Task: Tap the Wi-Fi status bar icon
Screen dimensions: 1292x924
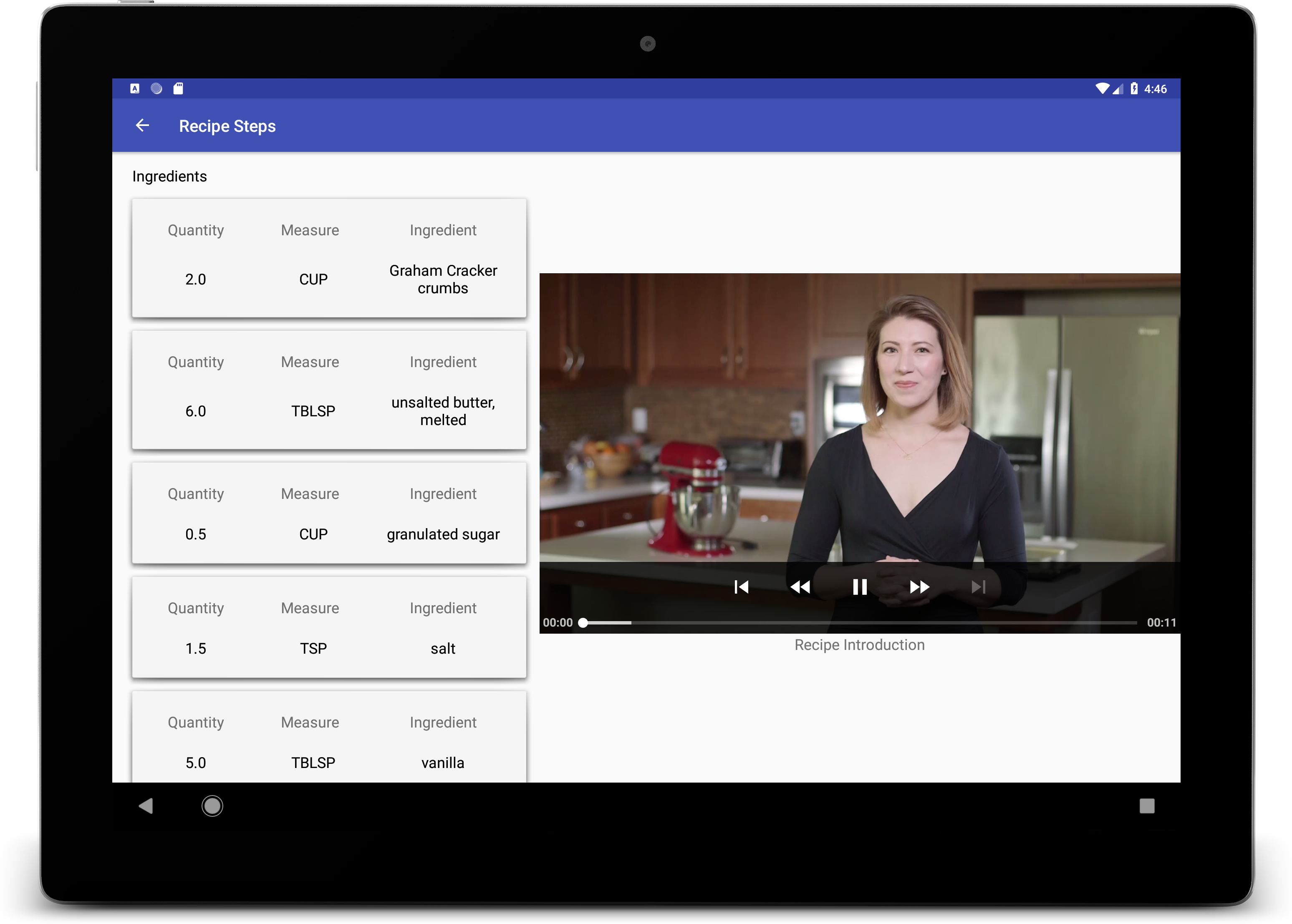Action: 1102,88
